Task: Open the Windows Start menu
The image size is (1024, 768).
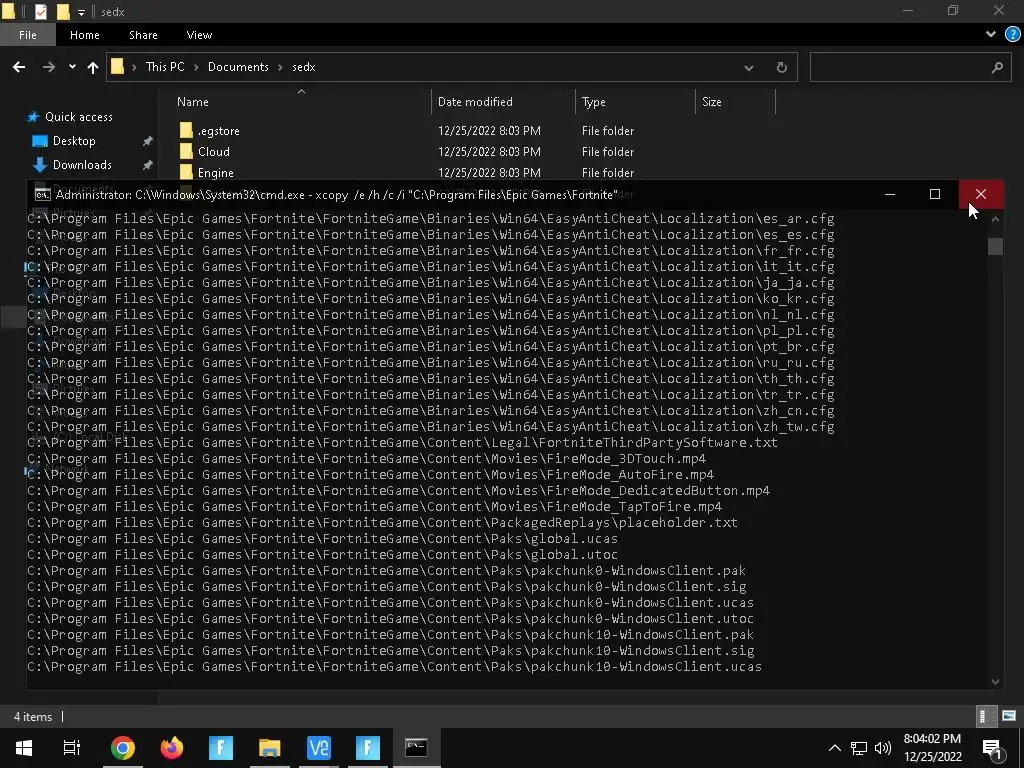Action: (24, 748)
